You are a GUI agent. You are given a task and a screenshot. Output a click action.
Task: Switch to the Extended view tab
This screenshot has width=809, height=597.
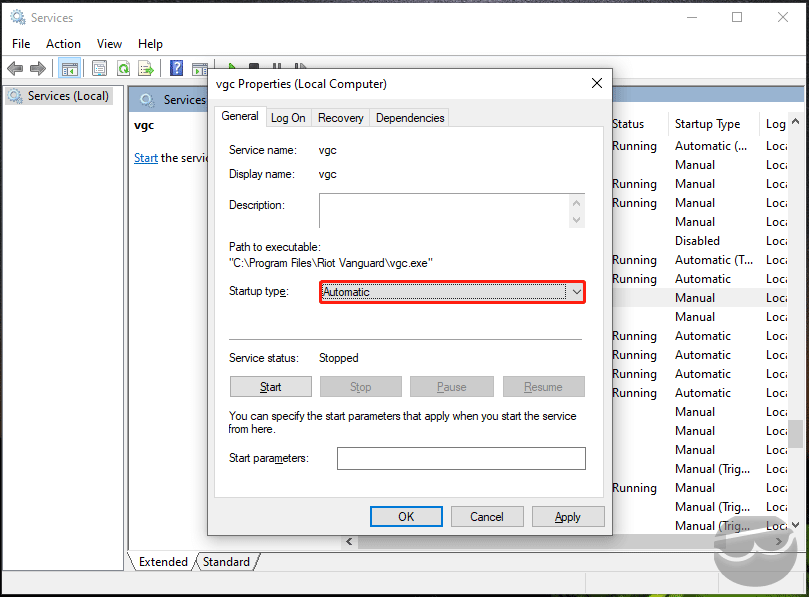[x=163, y=561]
